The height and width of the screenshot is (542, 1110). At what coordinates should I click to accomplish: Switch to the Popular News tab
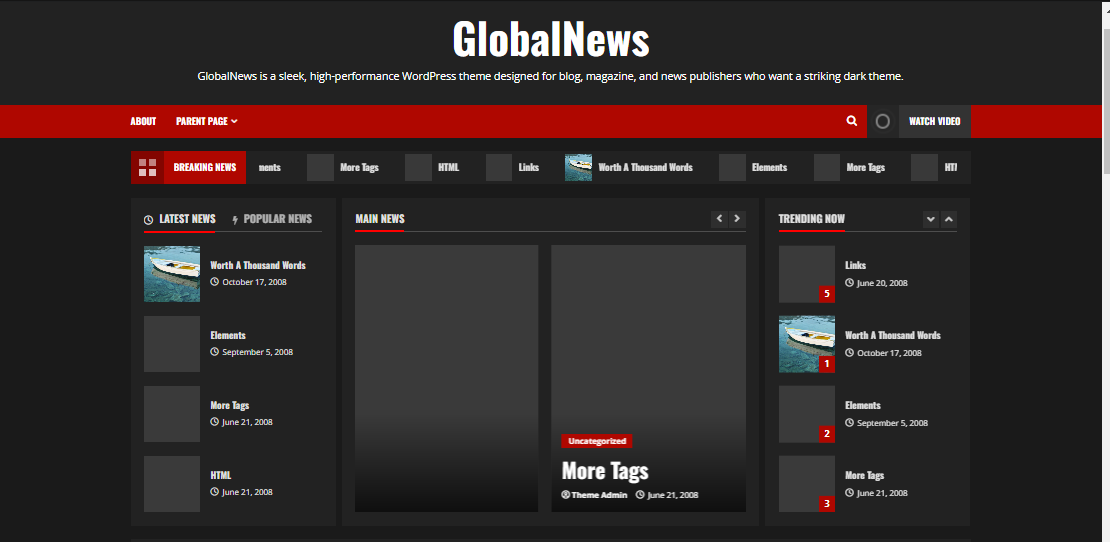click(x=272, y=219)
